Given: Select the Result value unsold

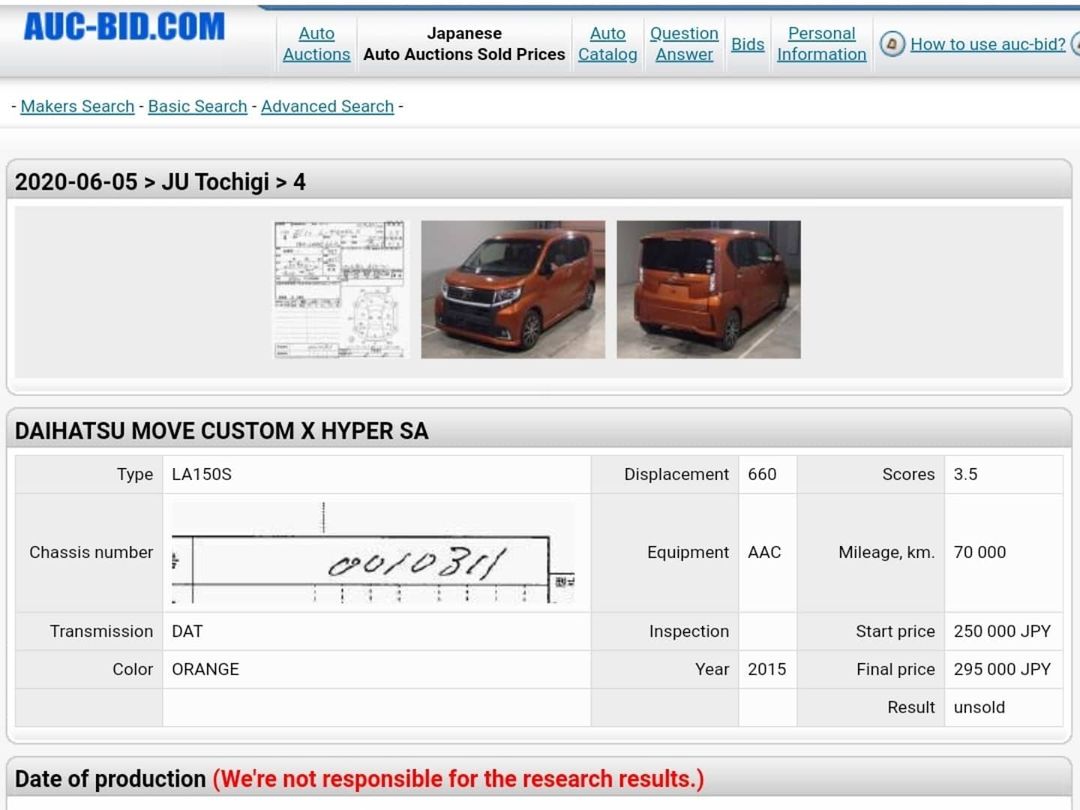Looking at the screenshot, I should pos(979,707).
